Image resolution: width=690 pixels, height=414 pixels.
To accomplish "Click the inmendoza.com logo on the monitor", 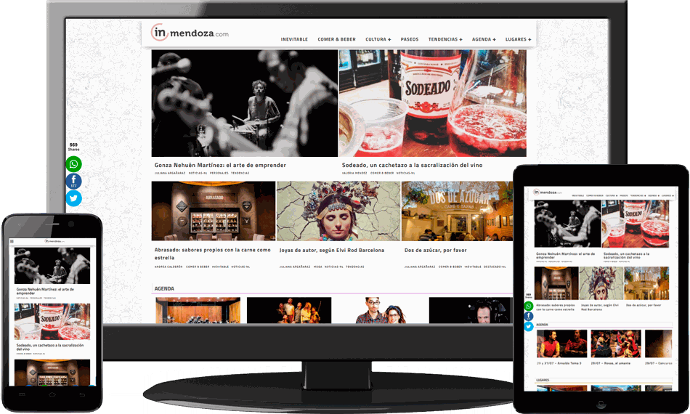I will pos(190,34).
